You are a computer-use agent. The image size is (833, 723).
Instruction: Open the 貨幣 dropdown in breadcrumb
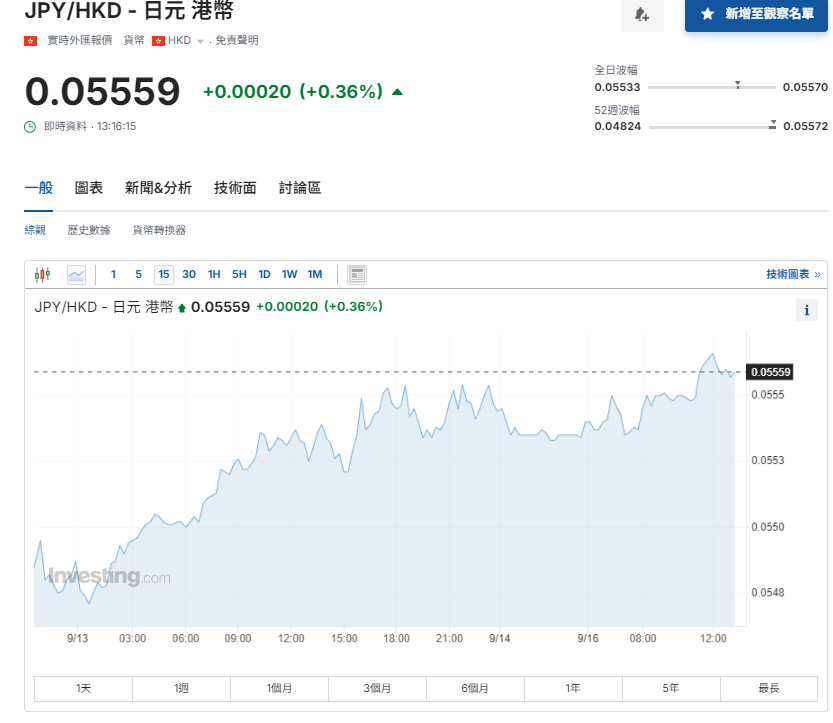point(134,40)
